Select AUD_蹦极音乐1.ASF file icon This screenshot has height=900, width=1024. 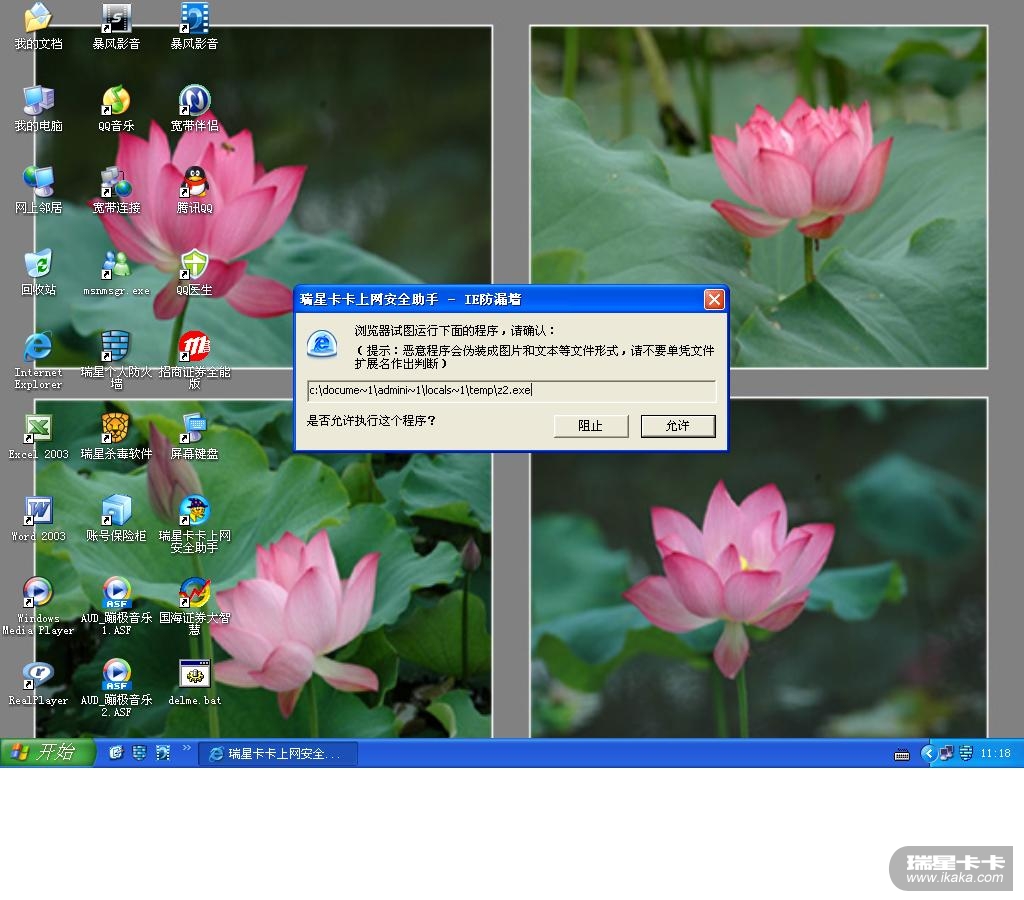click(116, 607)
